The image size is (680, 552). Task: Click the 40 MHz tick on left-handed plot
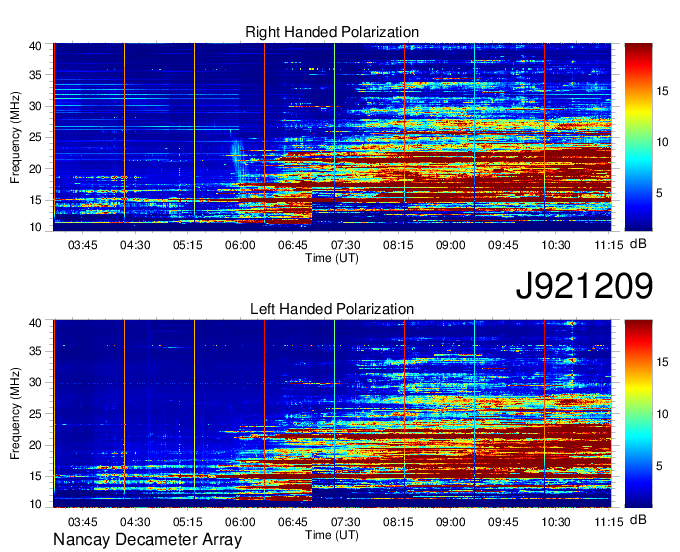pyautogui.click(x=35, y=323)
